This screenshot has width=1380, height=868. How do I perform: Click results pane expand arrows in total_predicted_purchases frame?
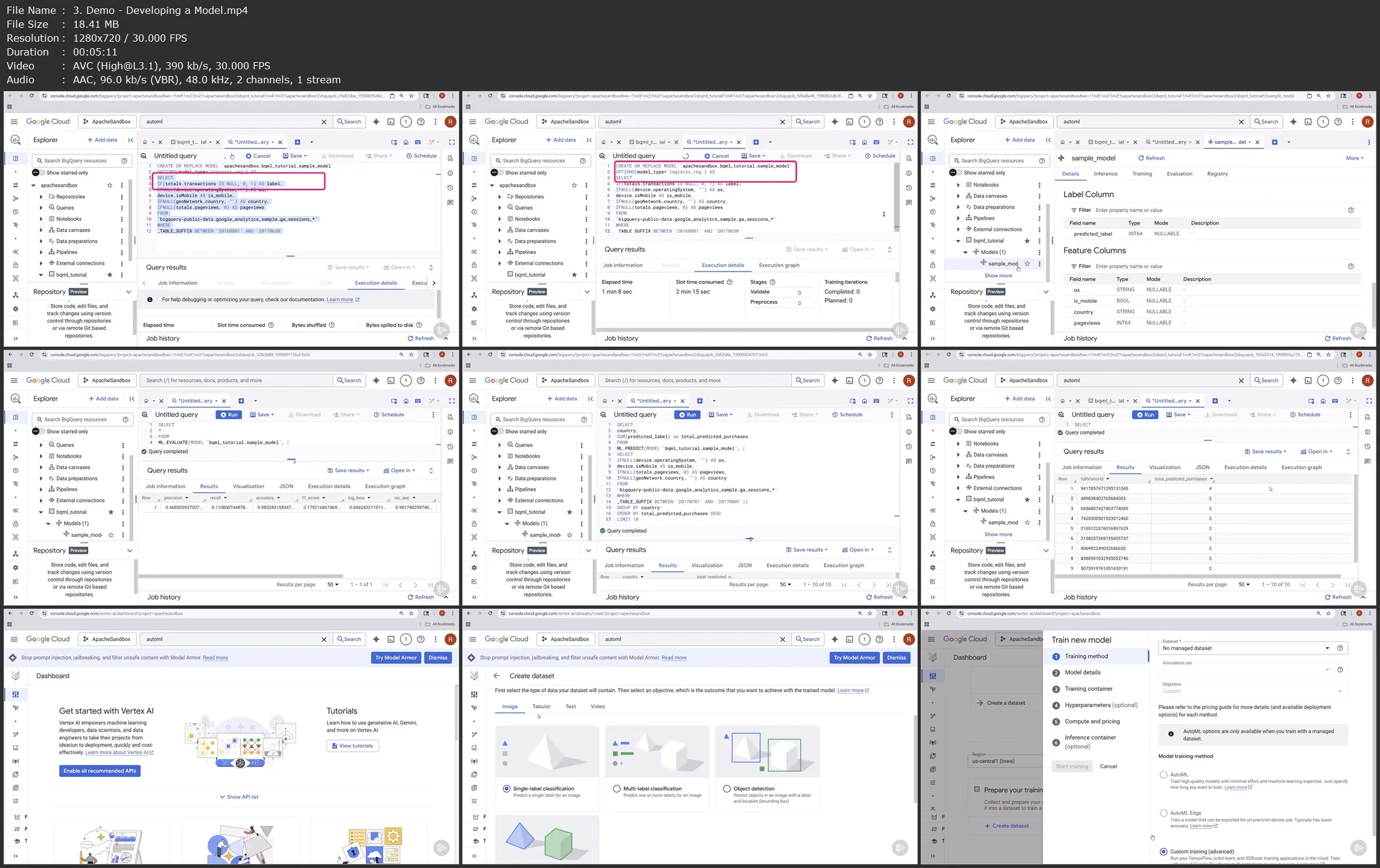click(x=1348, y=452)
